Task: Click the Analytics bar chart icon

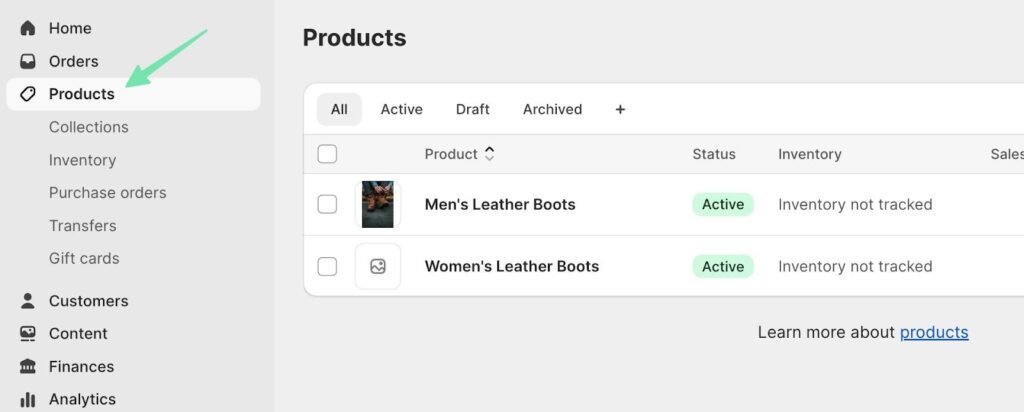Action: click(x=28, y=399)
